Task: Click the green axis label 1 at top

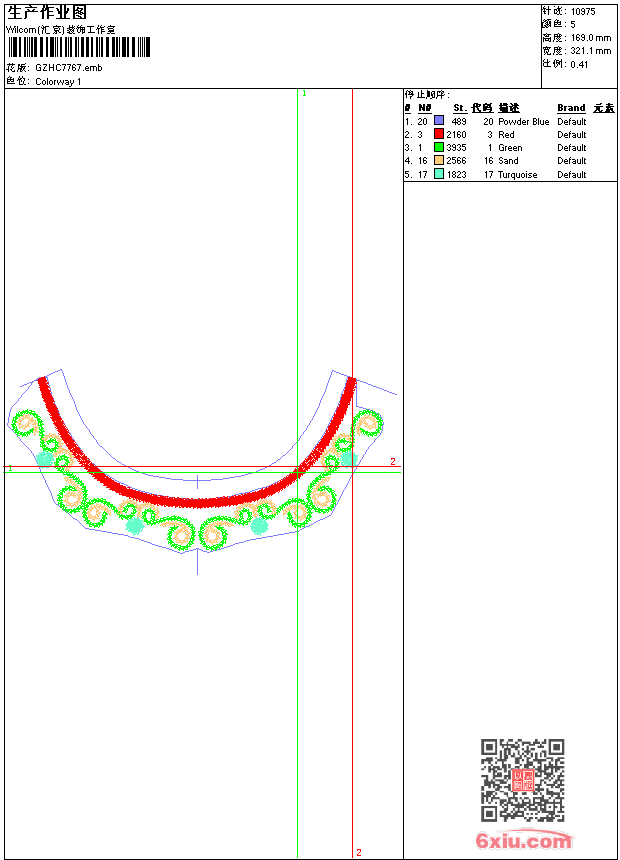Action: pyautogui.click(x=305, y=94)
